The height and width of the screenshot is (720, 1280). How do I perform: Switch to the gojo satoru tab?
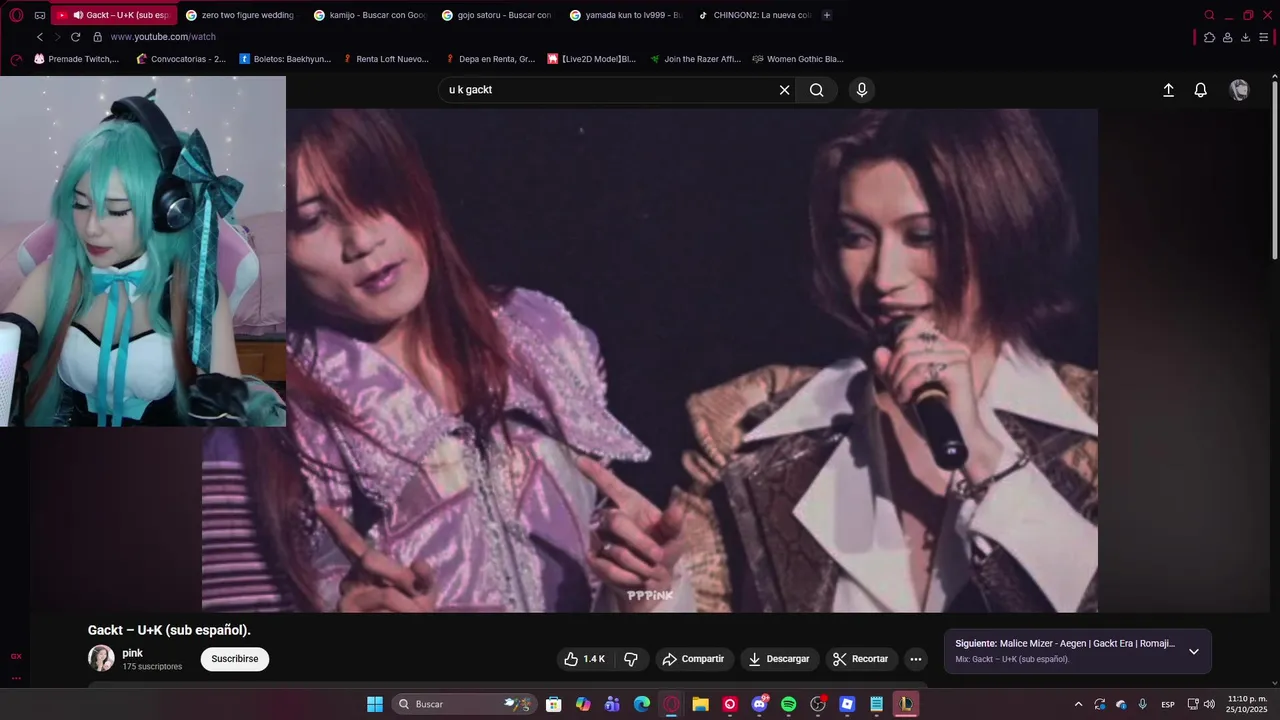click(x=497, y=15)
